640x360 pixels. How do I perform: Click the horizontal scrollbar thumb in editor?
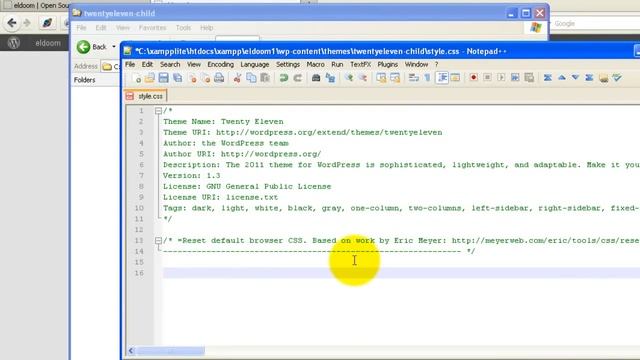170,351
